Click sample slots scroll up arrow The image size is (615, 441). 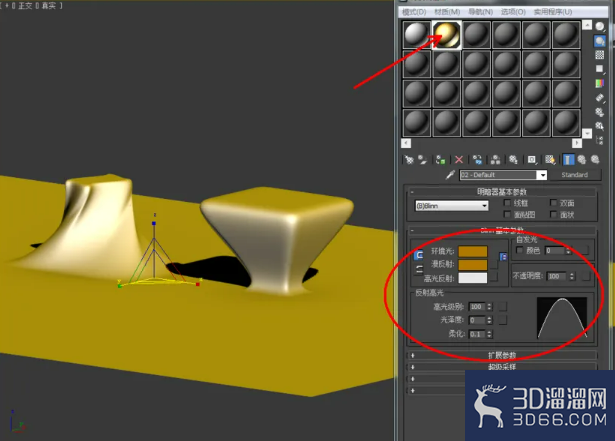coord(587,25)
